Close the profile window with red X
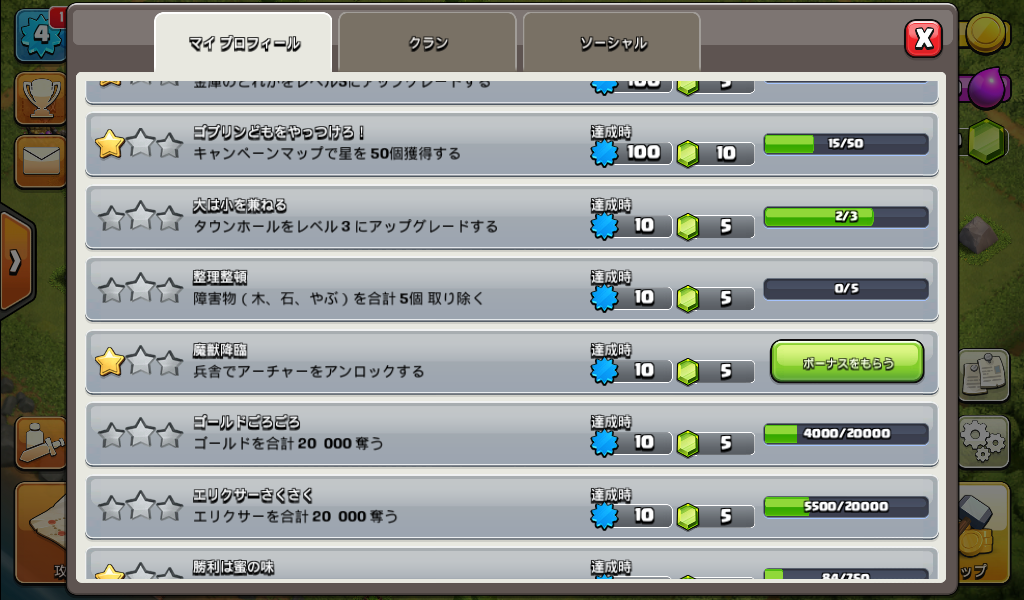 (923, 39)
